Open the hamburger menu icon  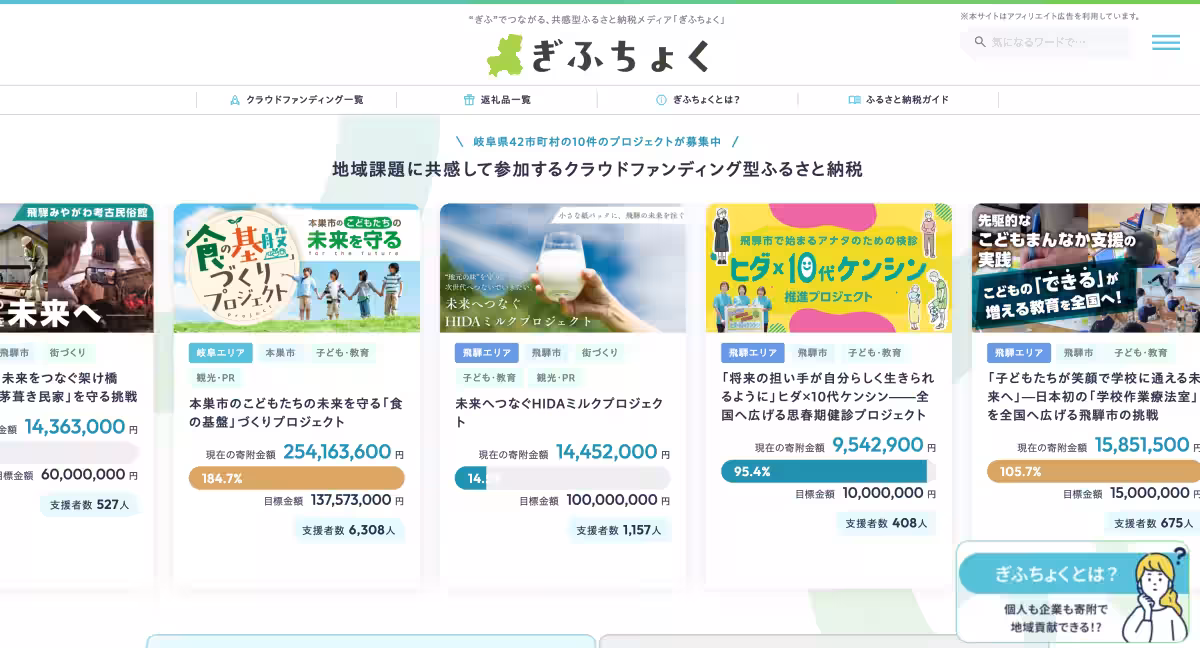1165,42
